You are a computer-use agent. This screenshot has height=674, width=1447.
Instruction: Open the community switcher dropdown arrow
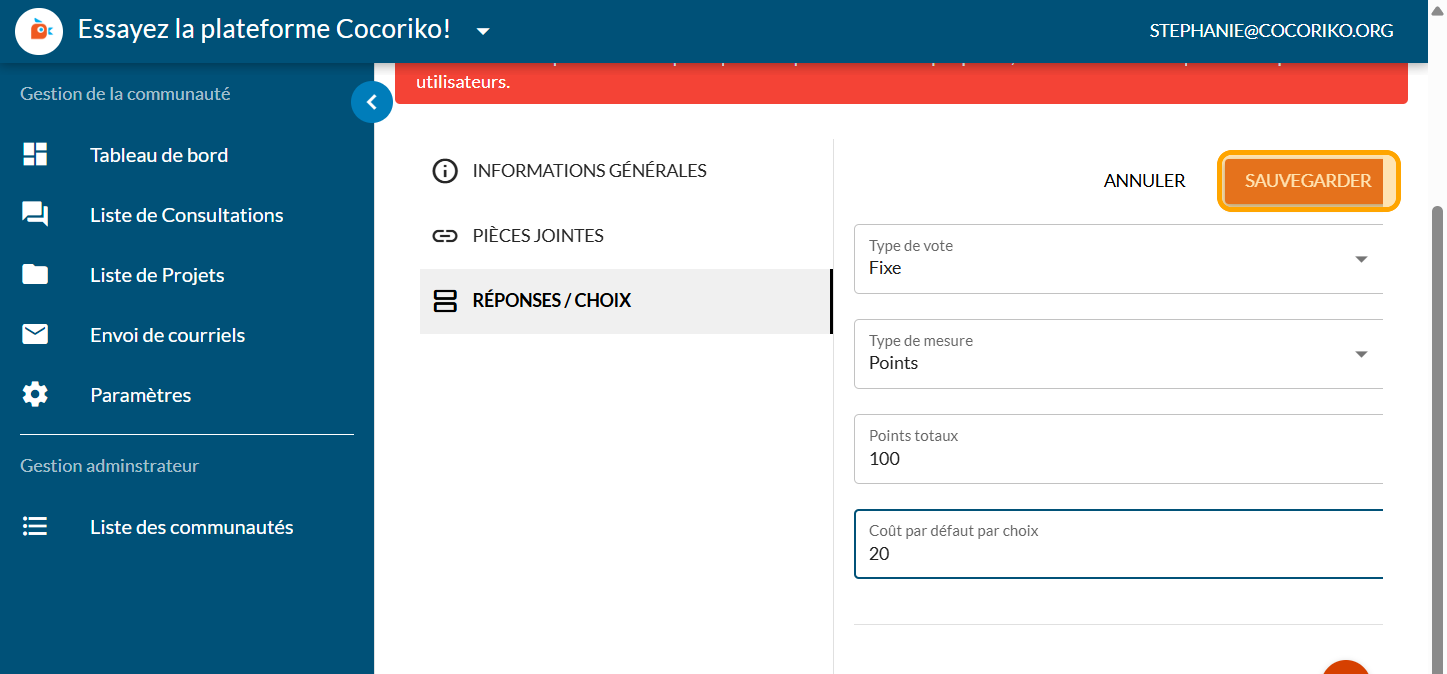pos(483,31)
